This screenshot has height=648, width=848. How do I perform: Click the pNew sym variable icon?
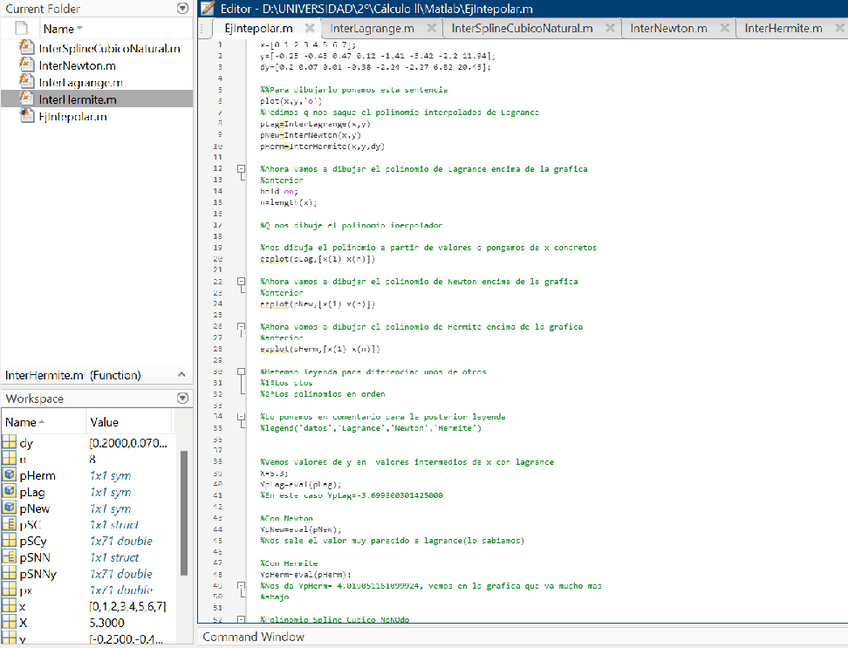click(x=9, y=509)
